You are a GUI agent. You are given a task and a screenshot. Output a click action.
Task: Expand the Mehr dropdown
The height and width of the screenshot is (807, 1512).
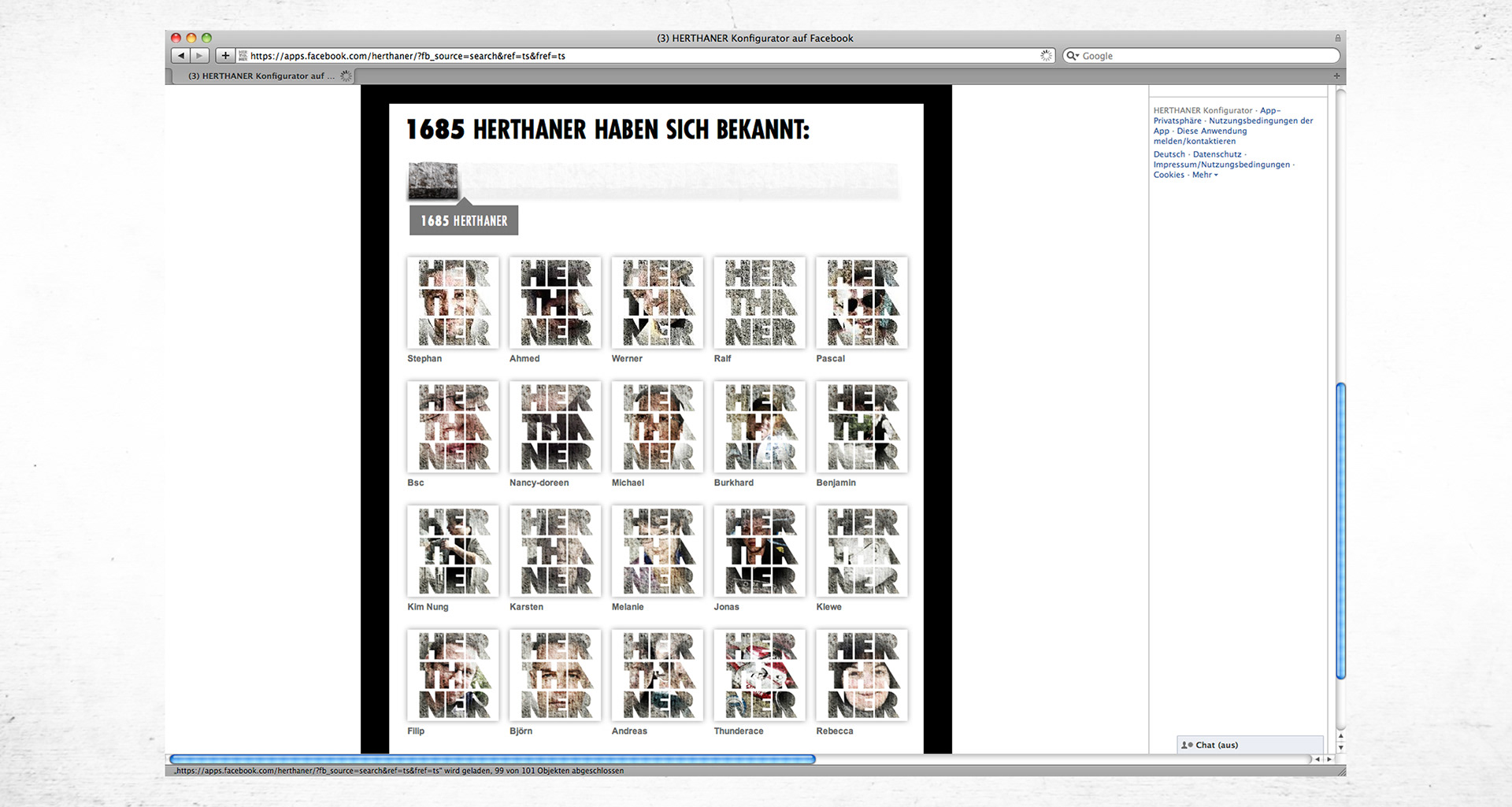1204,175
